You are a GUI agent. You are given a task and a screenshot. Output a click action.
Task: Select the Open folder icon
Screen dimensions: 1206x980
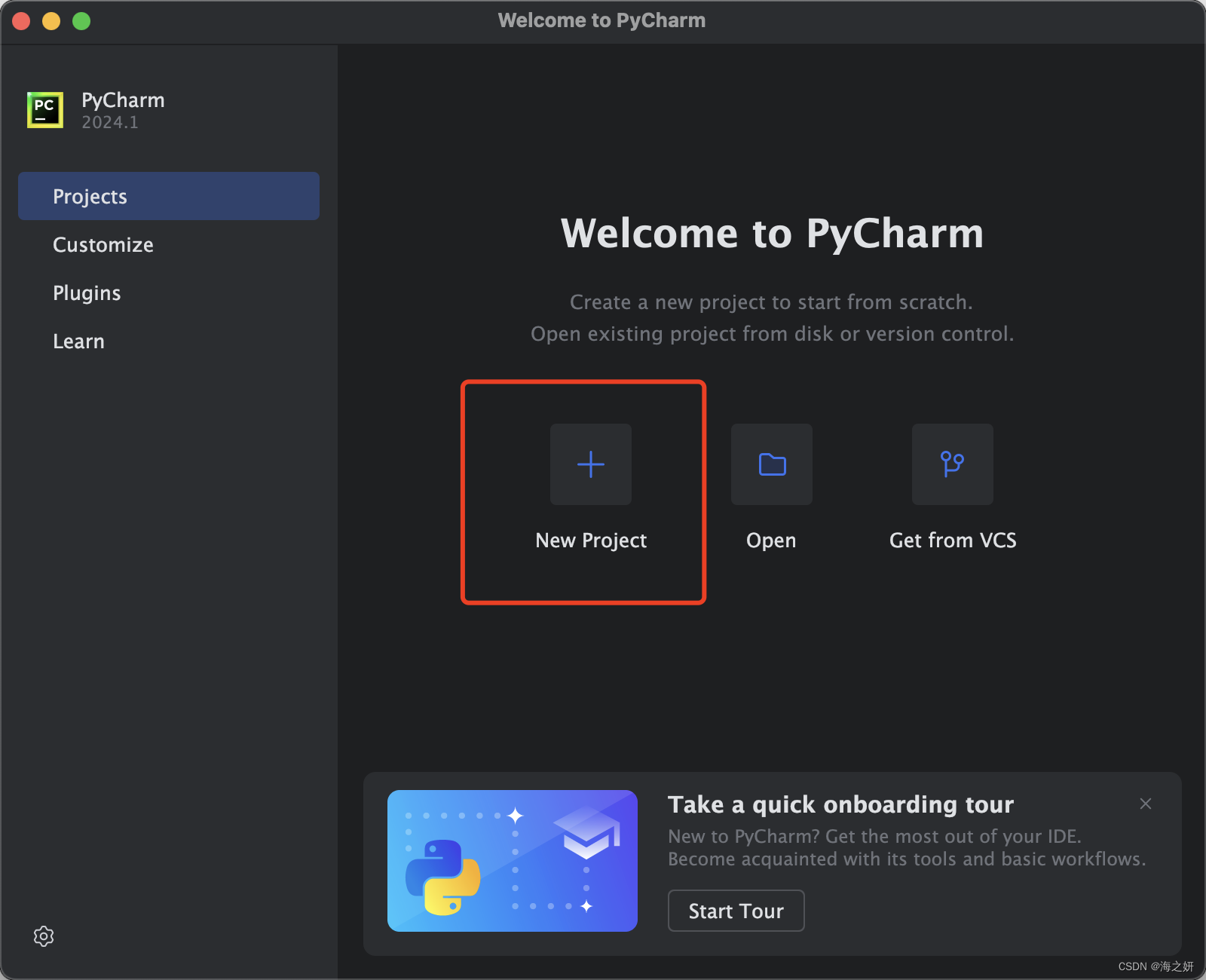[x=770, y=464]
